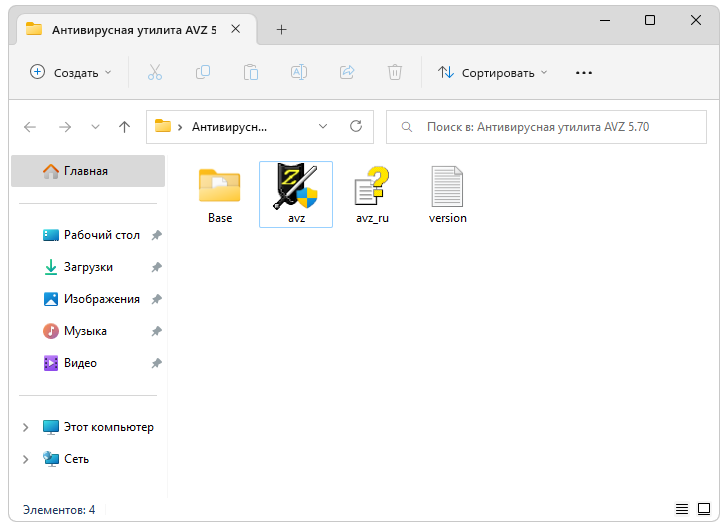Close the Антивирусная утилита AVZ tab

235,29
